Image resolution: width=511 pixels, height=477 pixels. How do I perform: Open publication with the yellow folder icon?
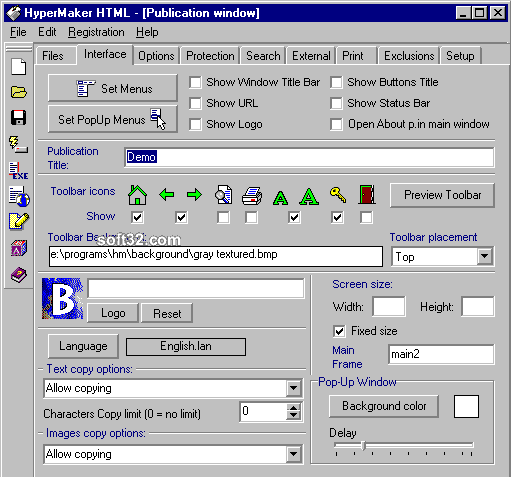(x=18, y=92)
